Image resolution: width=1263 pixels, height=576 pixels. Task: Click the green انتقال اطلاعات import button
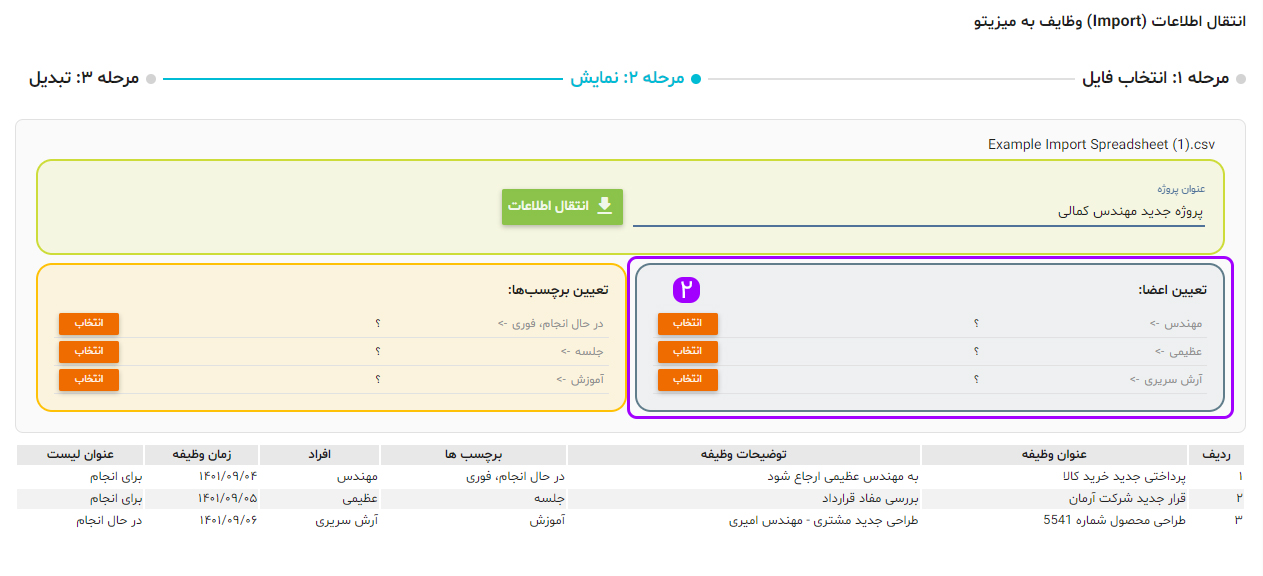[562, 206]
